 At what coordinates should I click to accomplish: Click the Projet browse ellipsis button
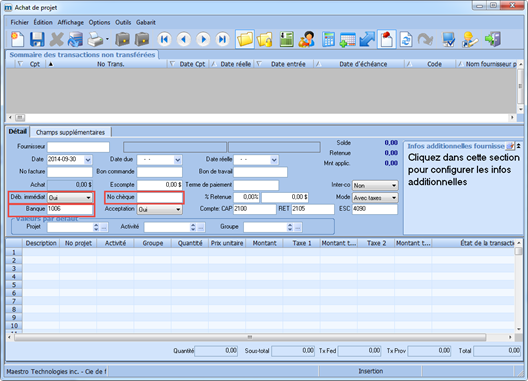tap(104, 227)
